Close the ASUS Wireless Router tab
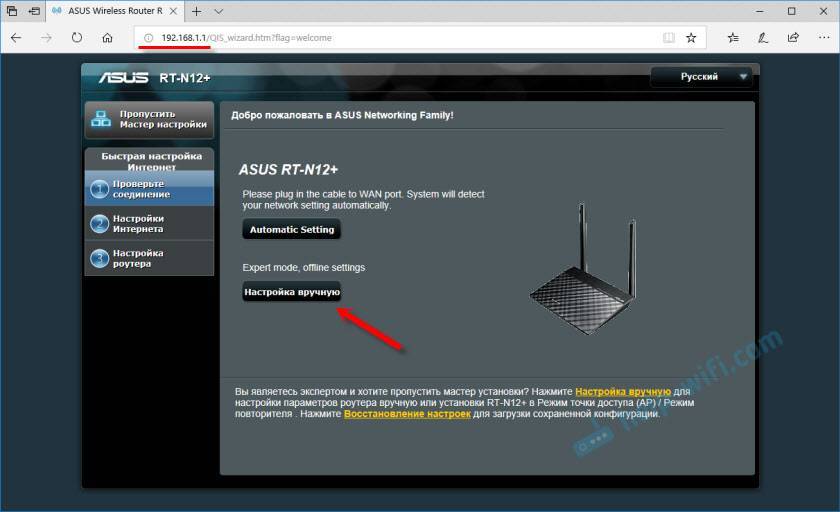The height and width of the screenshot is (512, 840). (173, 11)
